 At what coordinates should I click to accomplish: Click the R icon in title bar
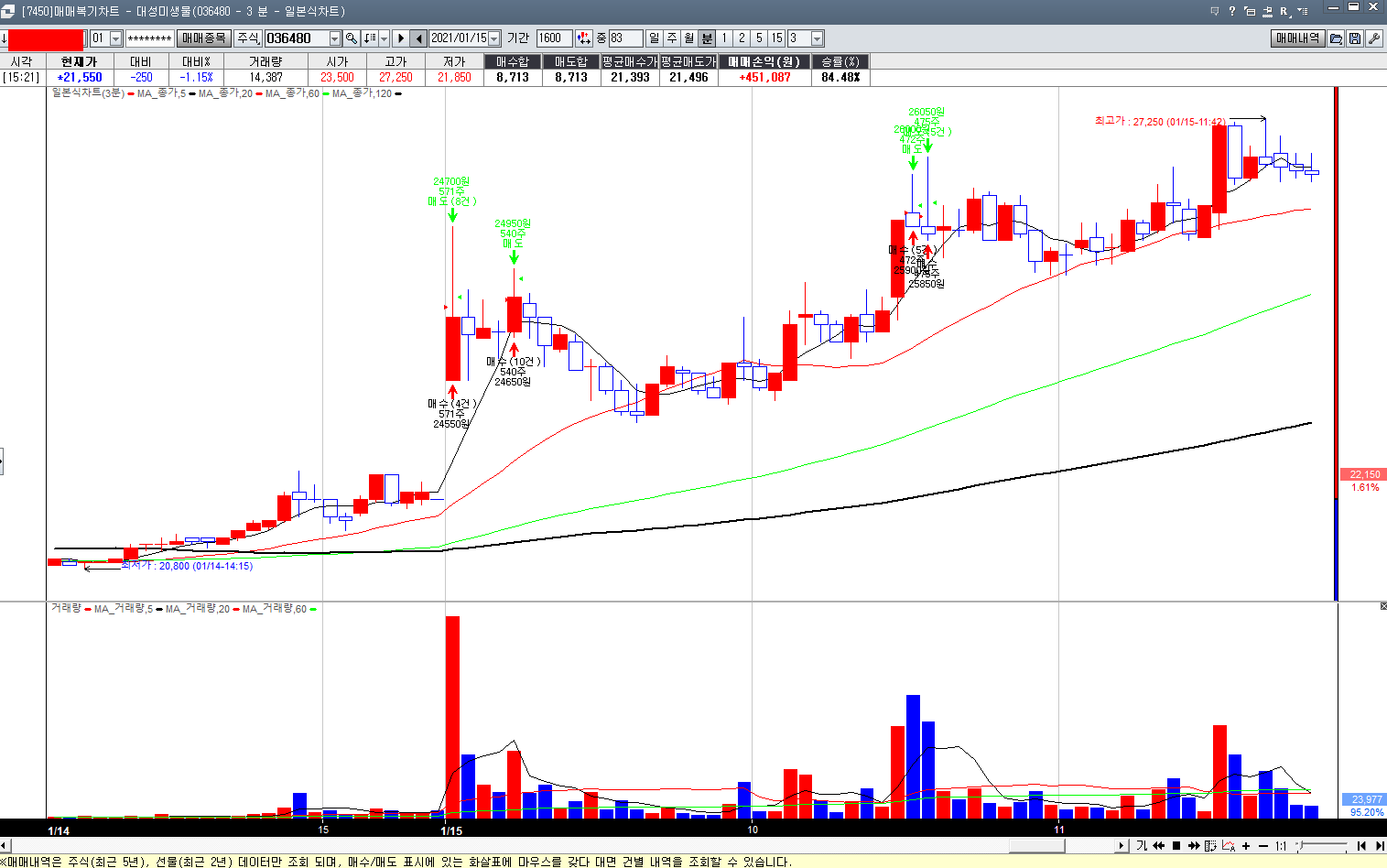pos(1284,11)
